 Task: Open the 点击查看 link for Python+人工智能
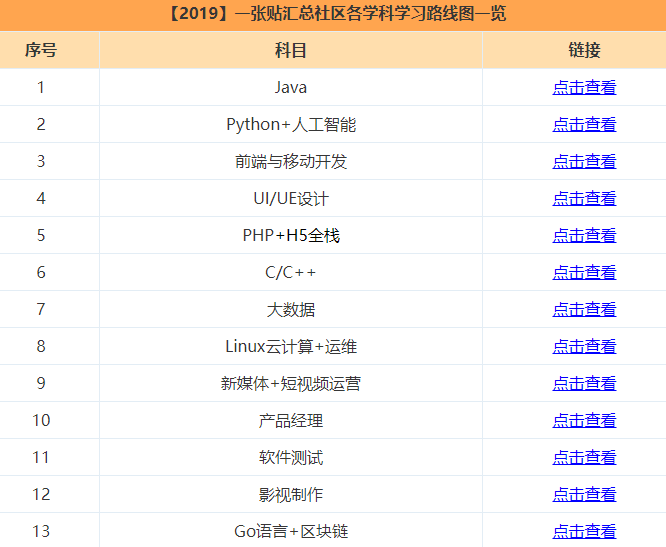(584, 124)
